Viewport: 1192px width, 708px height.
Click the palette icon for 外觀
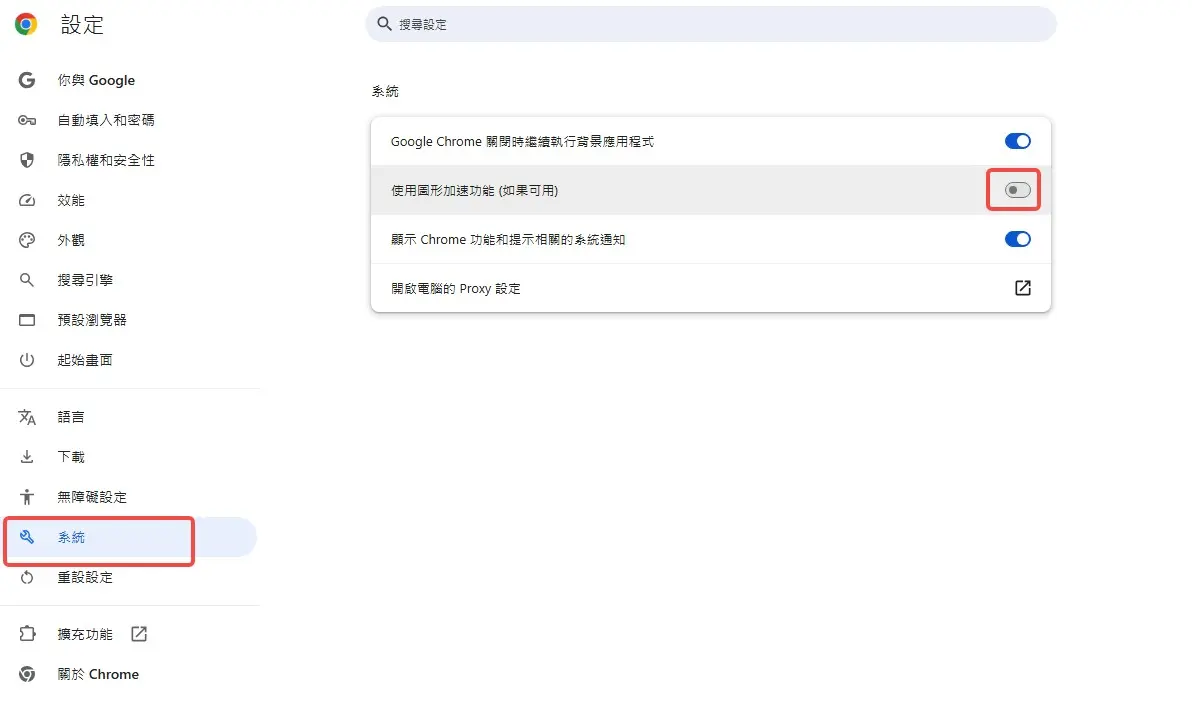point(27,240)
